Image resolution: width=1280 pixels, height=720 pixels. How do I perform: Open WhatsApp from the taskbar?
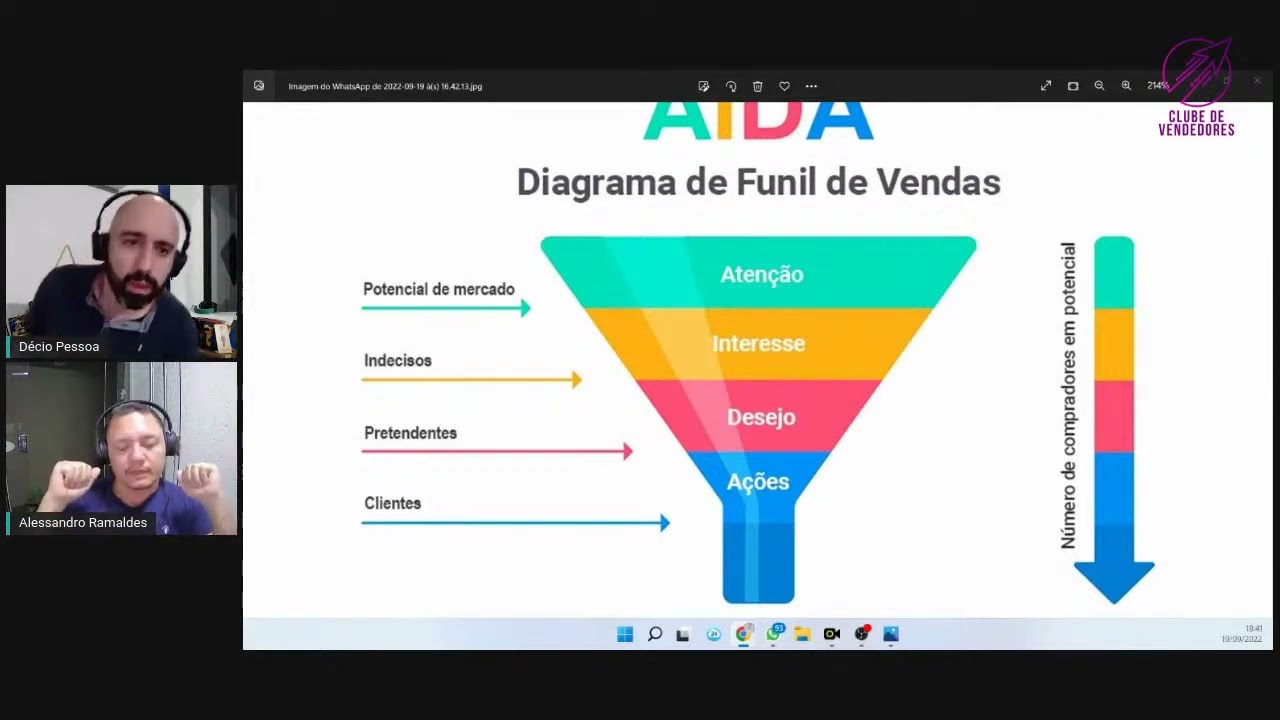[773, 634]
